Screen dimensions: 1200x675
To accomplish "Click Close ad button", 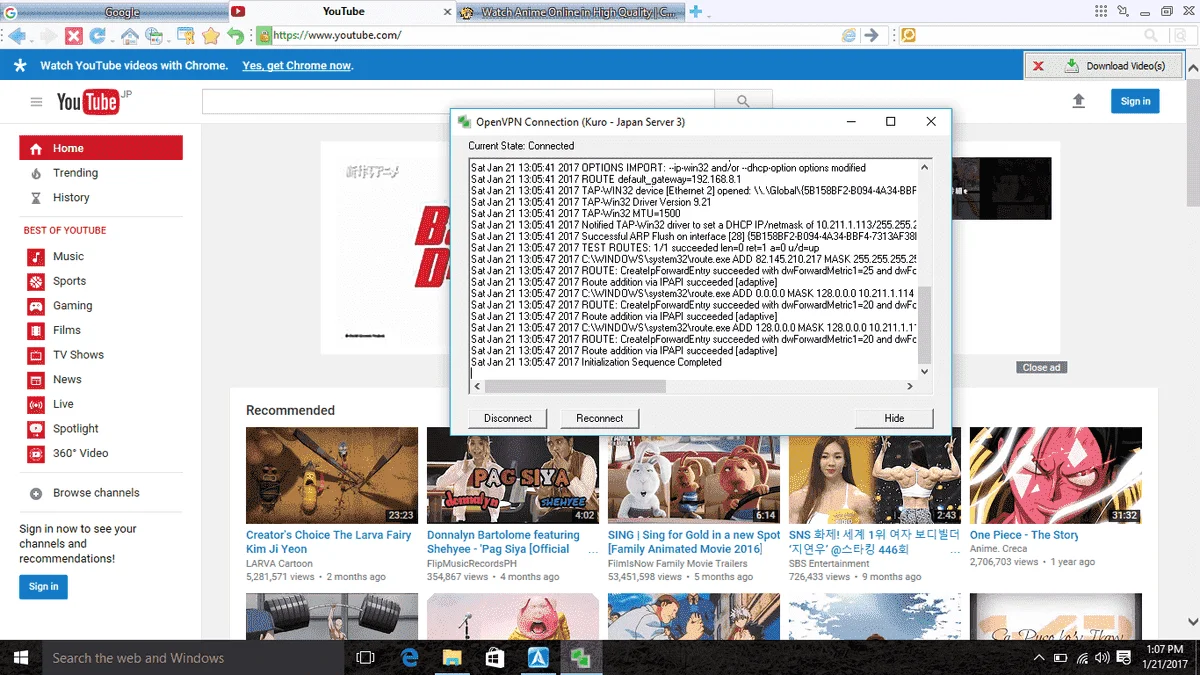I will point(1041,368).
